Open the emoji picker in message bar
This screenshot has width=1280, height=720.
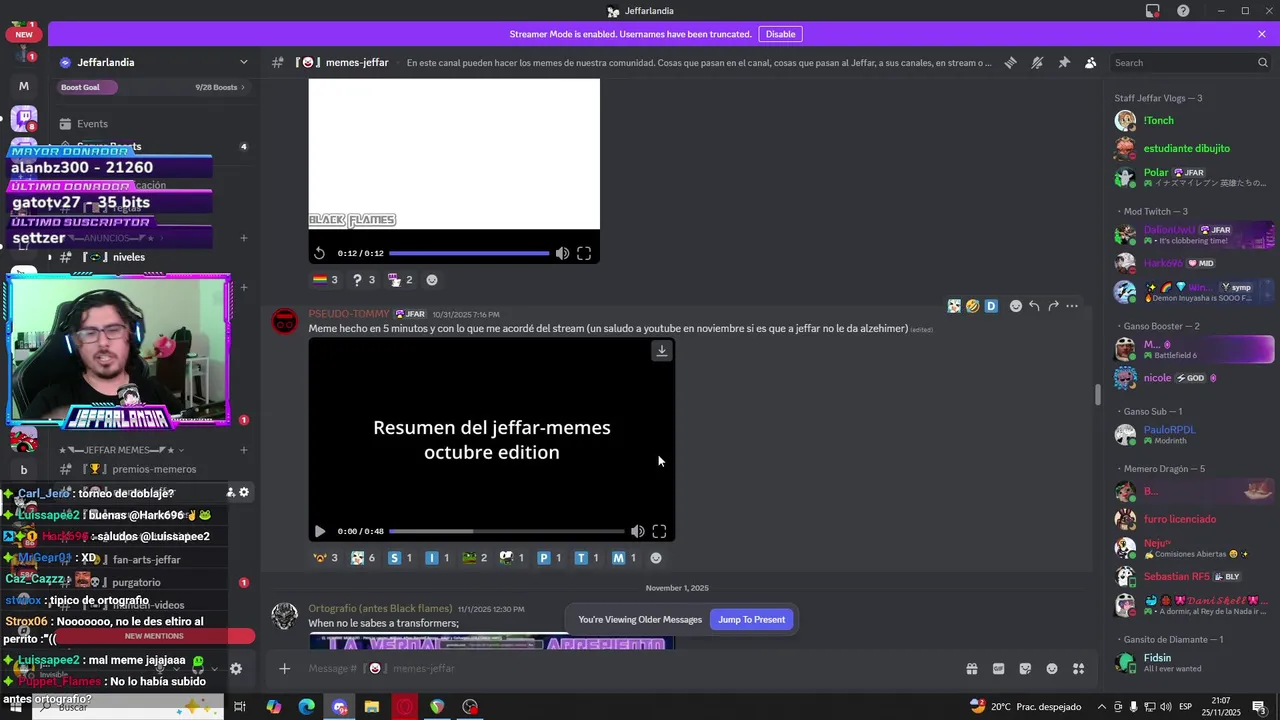[1052, 669]
